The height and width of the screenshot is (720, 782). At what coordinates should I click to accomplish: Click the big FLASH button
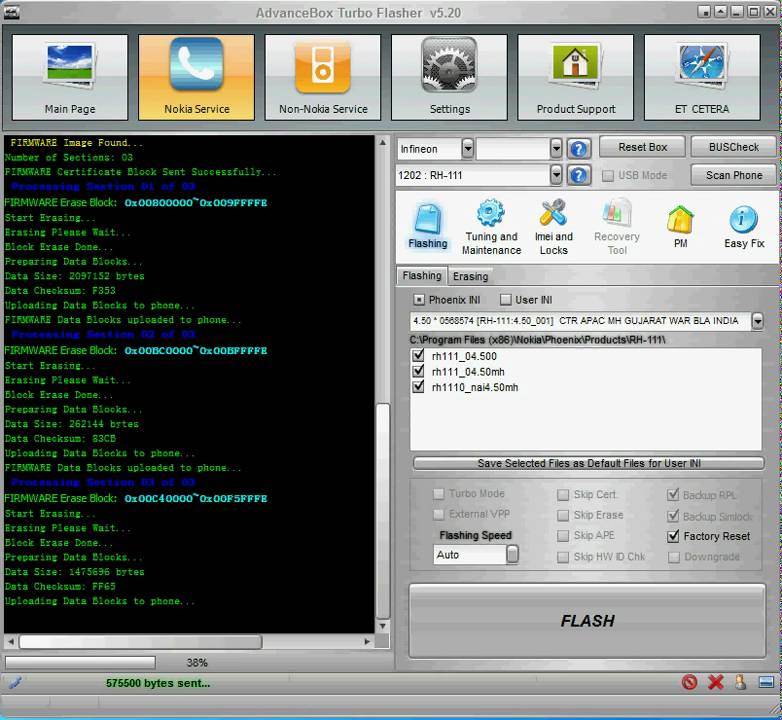pyautogui.click(x=587, y=621)
